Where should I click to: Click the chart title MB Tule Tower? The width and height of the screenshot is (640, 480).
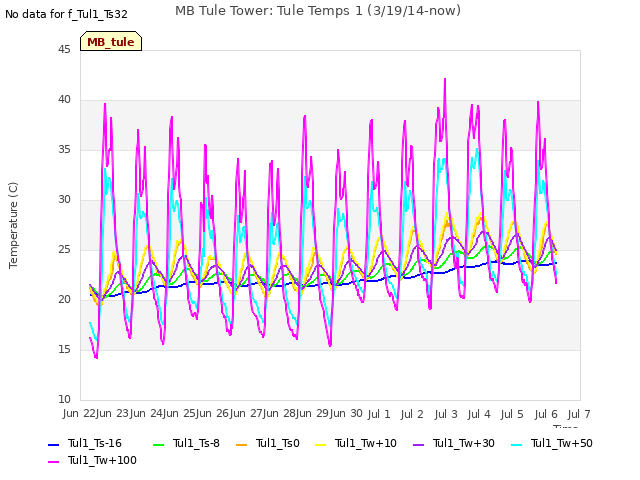pos(318,11)
